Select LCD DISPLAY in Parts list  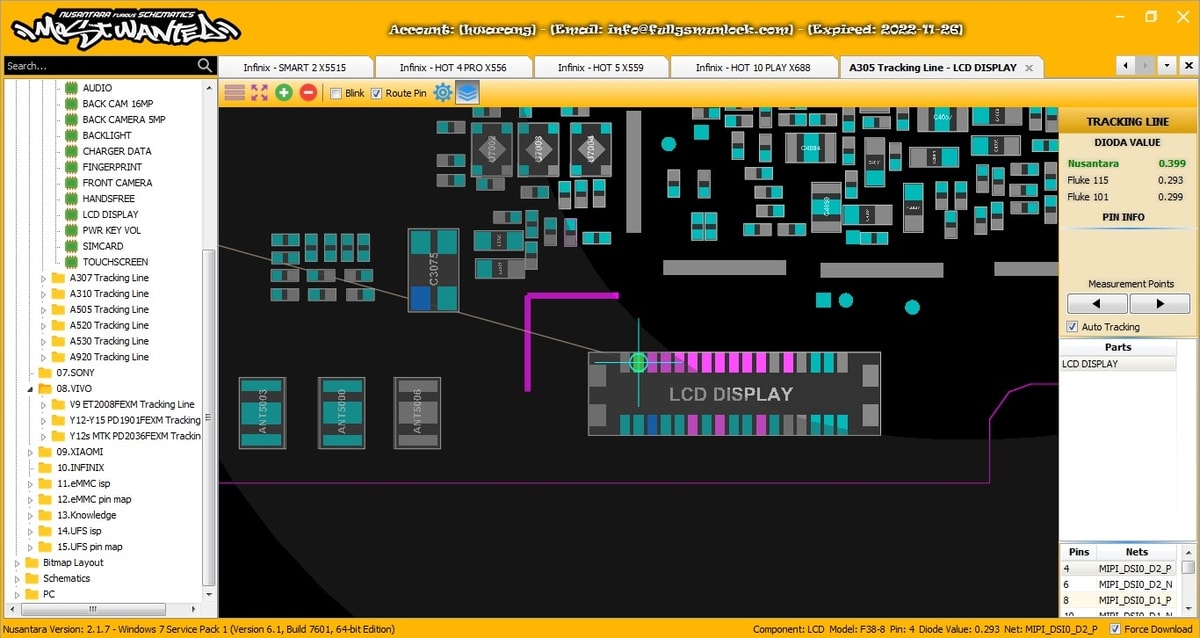click(x=1117, y=364)
